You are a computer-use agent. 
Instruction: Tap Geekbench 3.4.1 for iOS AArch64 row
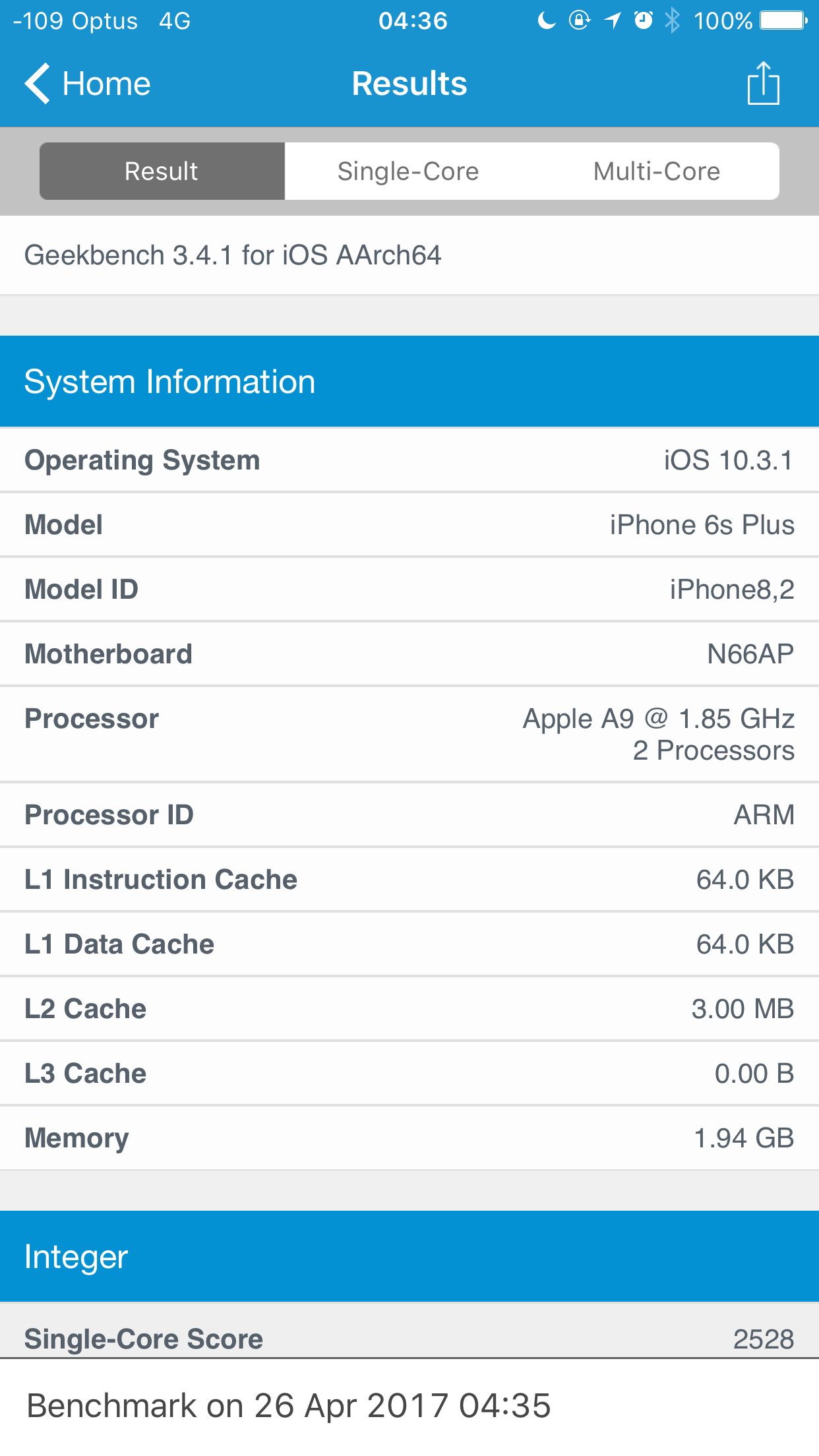click(x=409, y=255)
